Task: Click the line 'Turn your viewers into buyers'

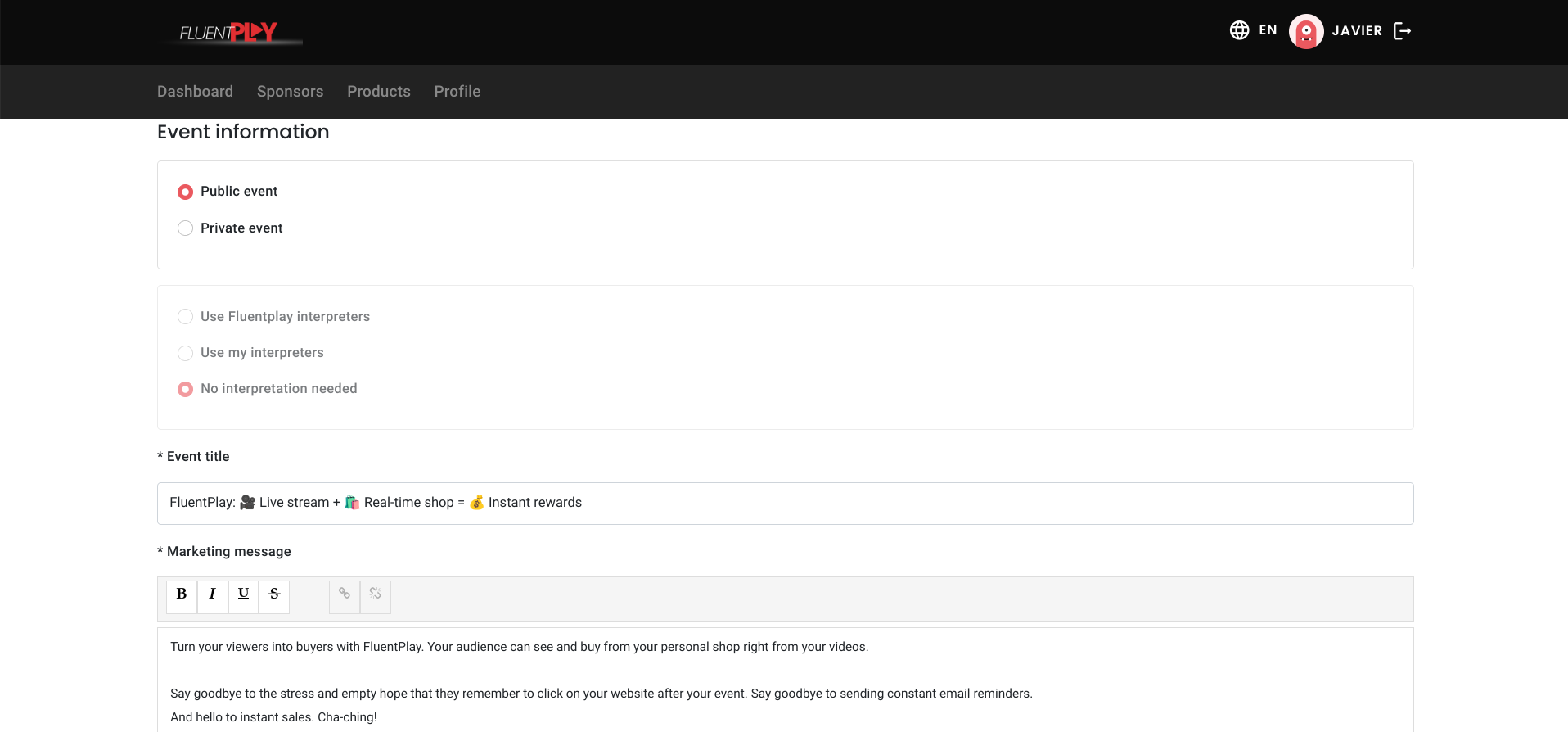Action: pos(520,647)
